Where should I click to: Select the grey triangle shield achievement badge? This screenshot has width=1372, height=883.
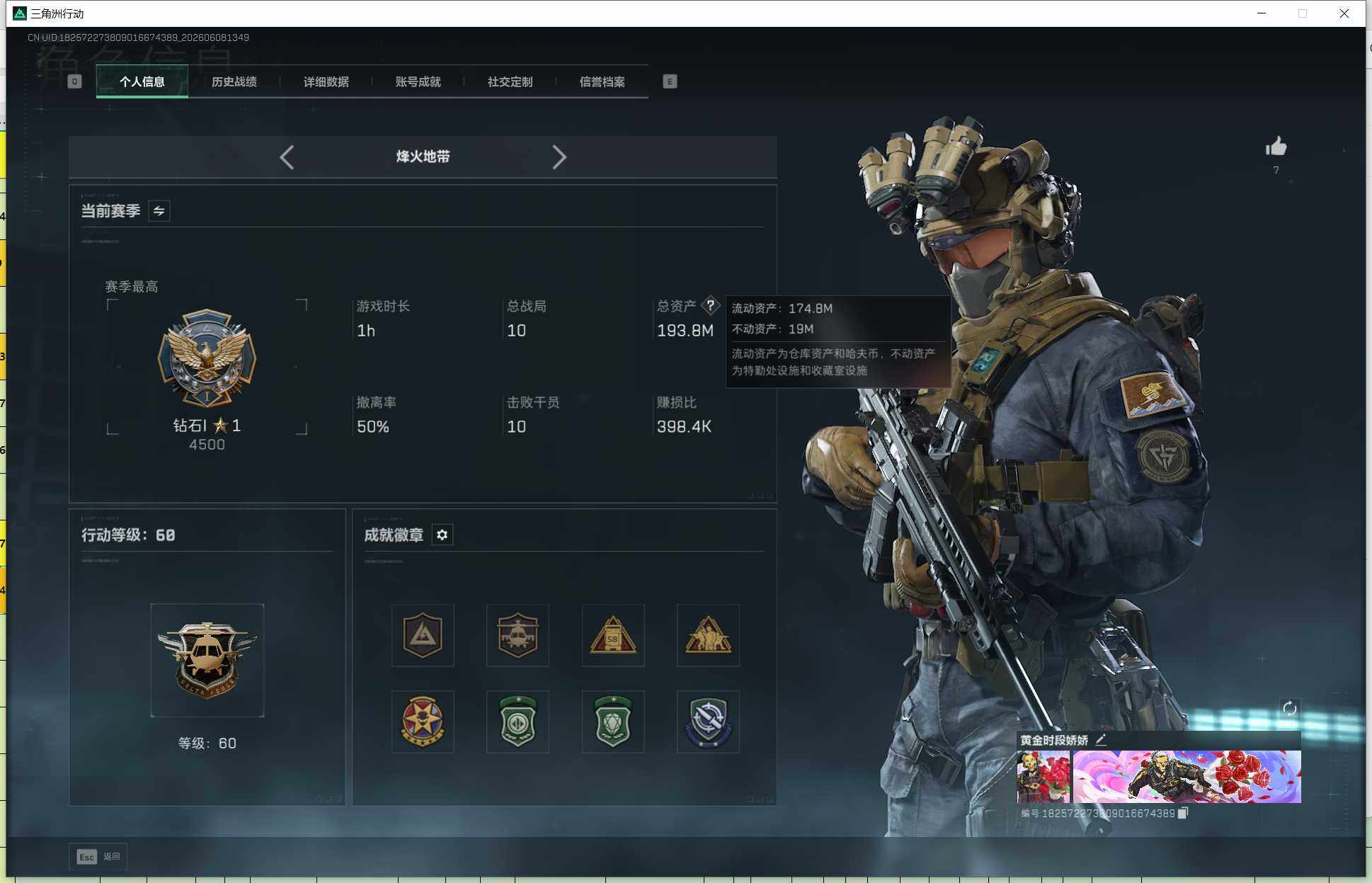[423, 635]
